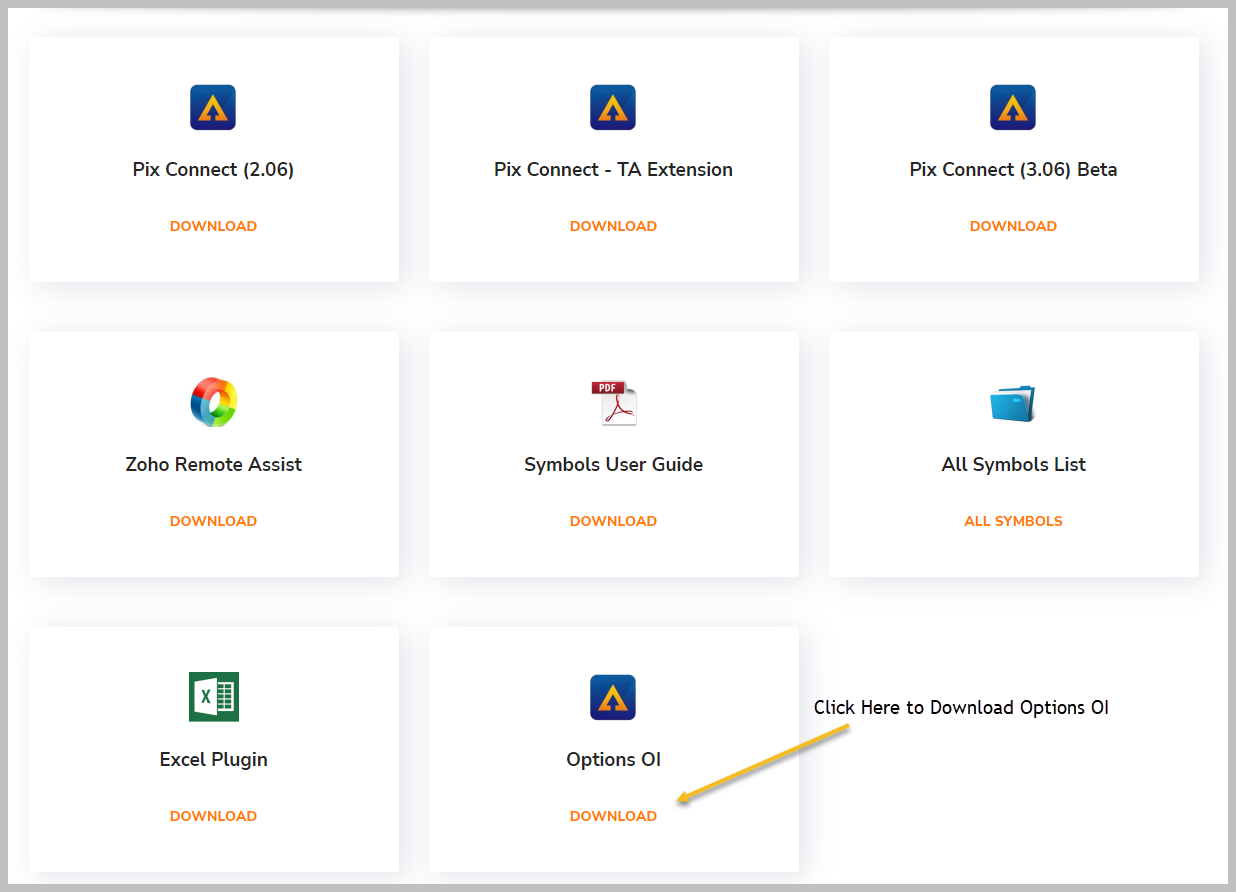1236x892 pixels.
Task: Download the Excel Plugin
Action: 213,816
